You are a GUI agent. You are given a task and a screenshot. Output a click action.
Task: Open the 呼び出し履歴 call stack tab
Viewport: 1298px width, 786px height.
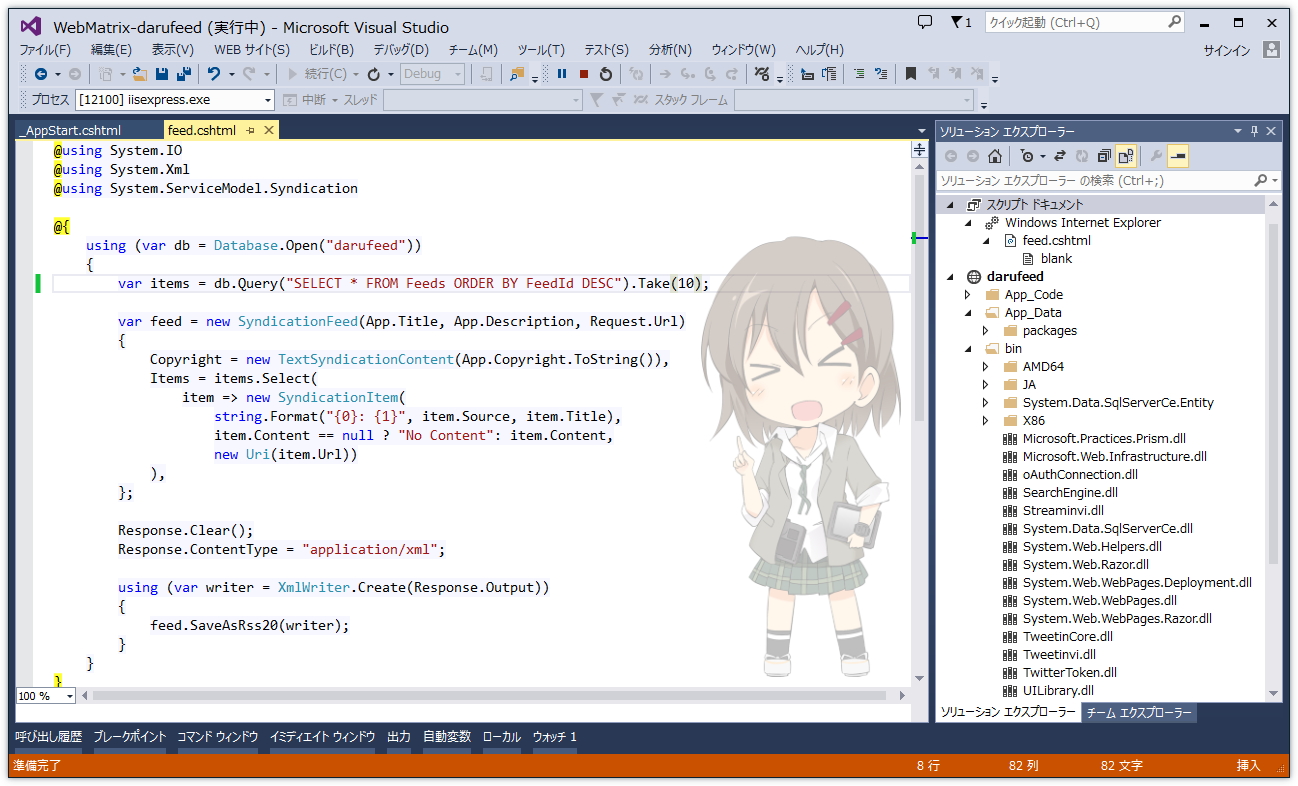pos(49,737)
